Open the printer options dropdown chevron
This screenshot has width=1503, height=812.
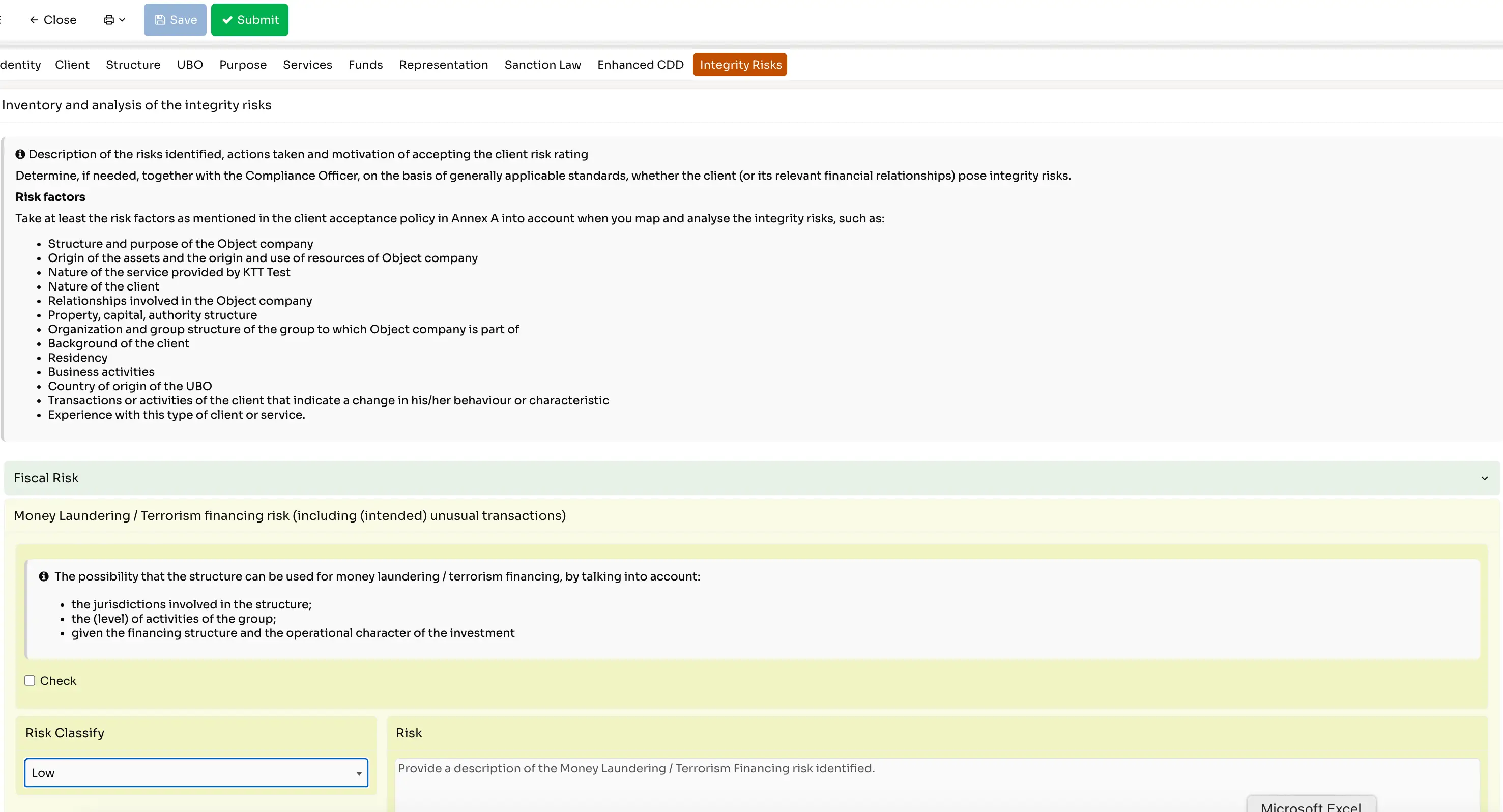[x=123, y=19]
